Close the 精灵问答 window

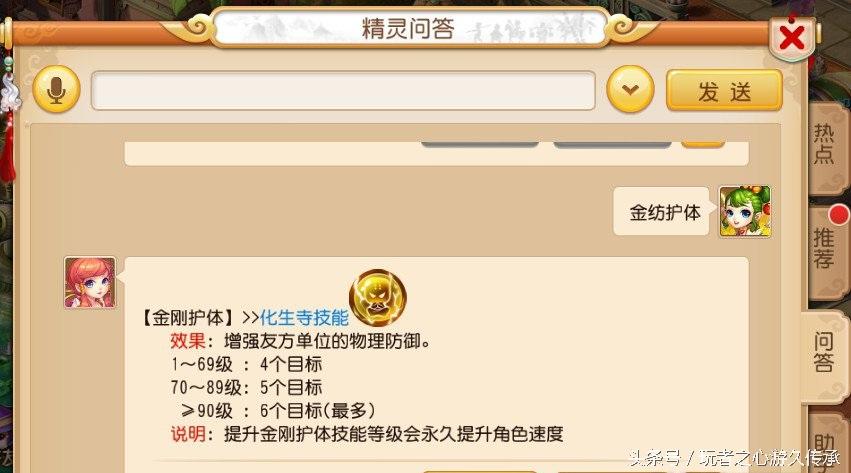(x=792, y=38)
